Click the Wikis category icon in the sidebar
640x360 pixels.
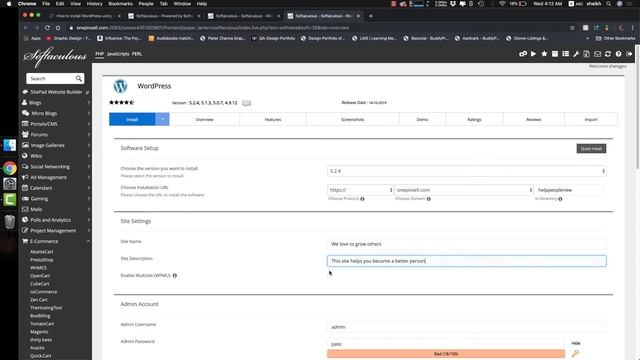pos(25,156)
